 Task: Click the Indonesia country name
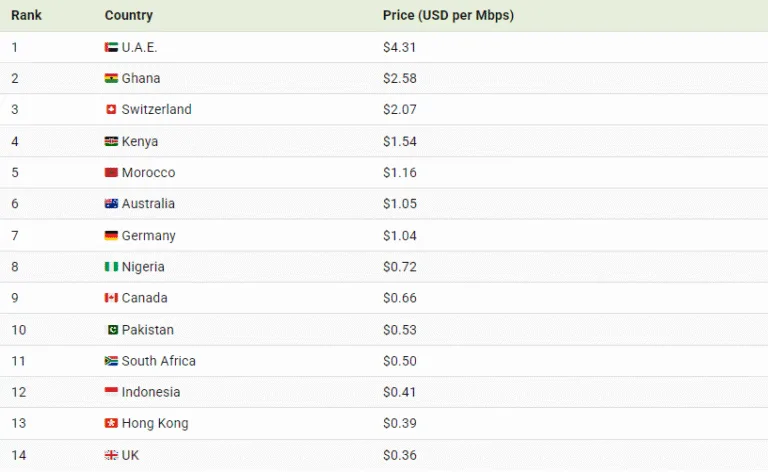click(151, 392)
